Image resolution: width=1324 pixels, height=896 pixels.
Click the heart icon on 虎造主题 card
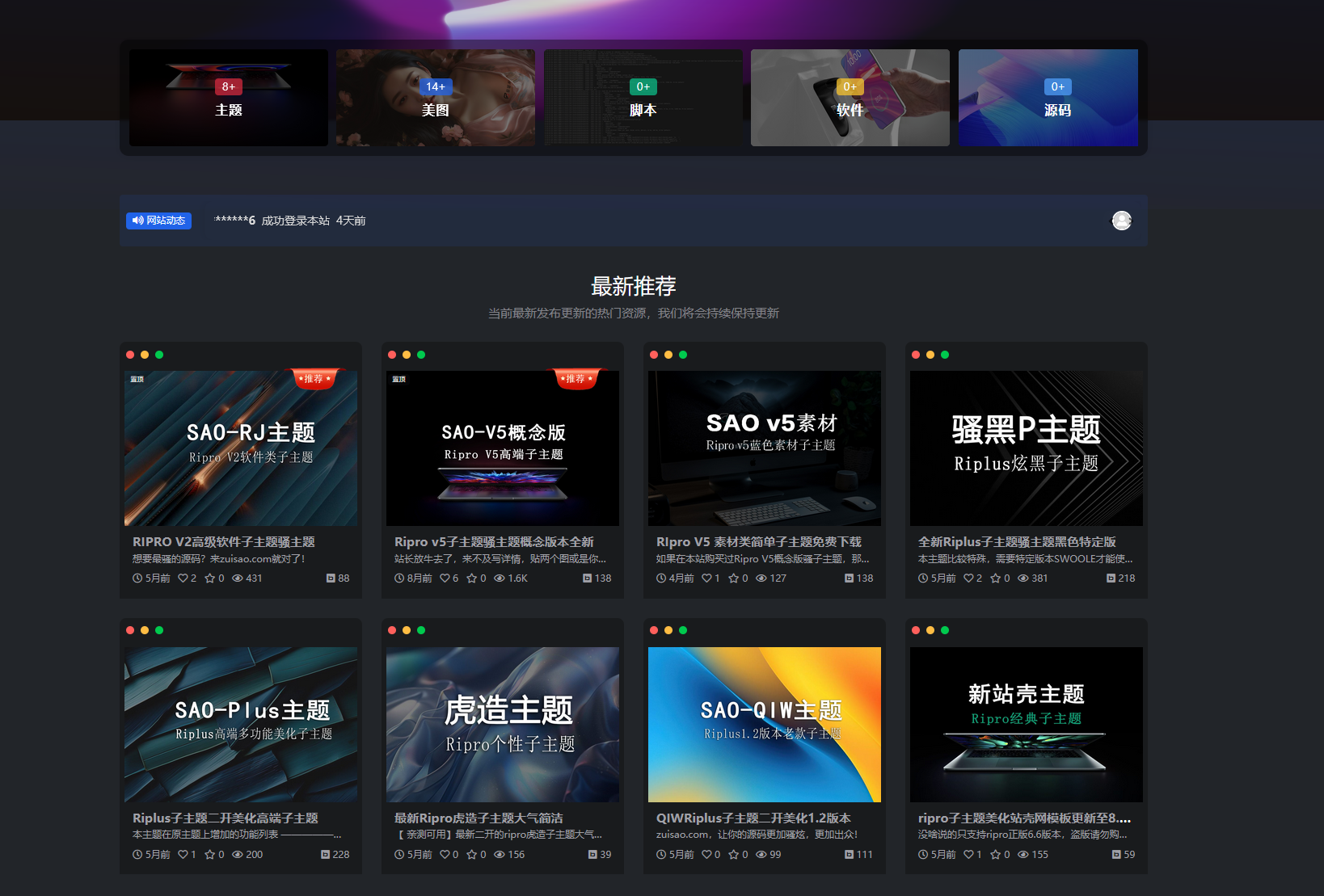pyautogui.click(x=445, y=855)
